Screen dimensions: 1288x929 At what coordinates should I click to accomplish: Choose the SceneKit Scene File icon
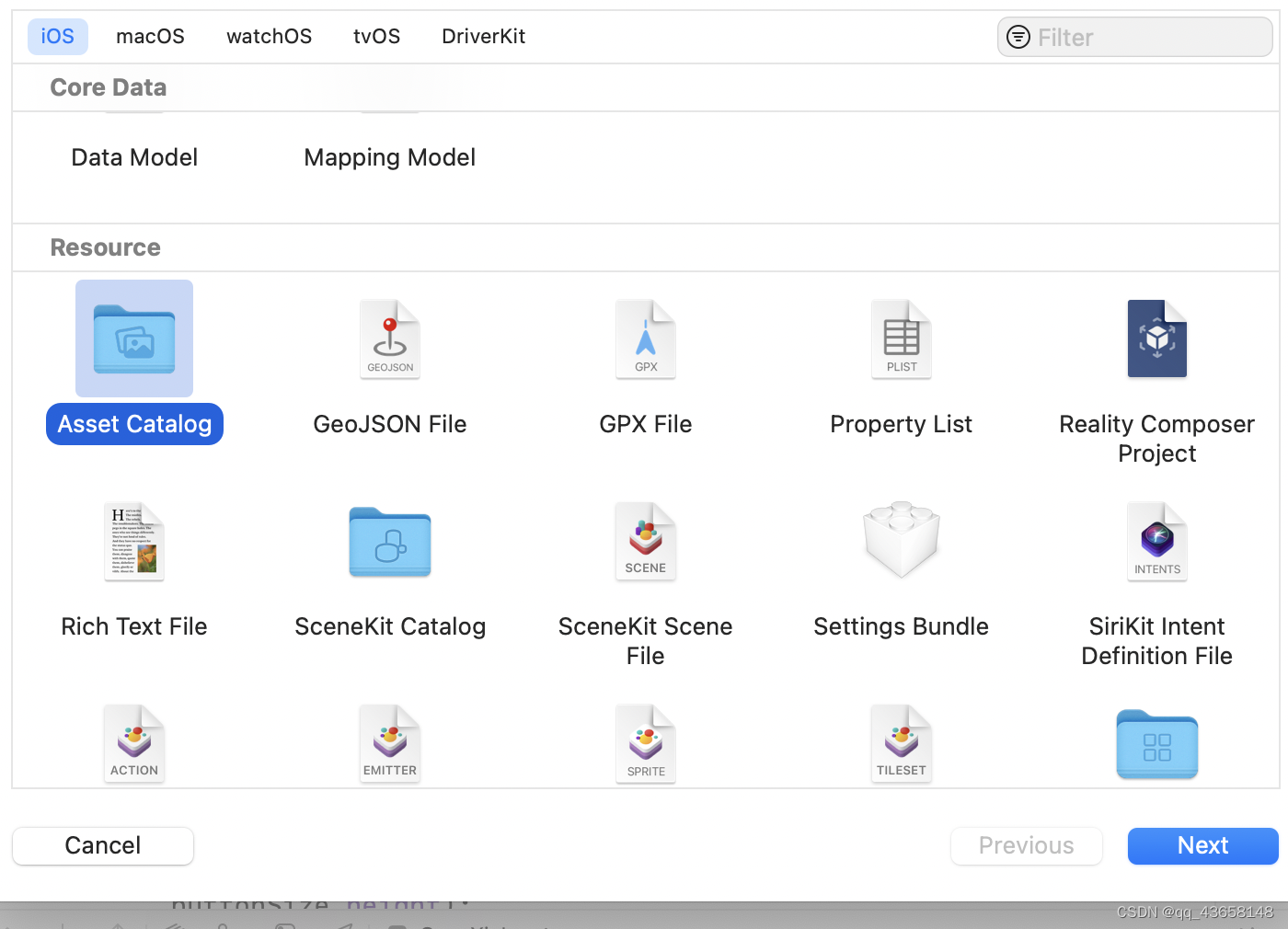646,542
